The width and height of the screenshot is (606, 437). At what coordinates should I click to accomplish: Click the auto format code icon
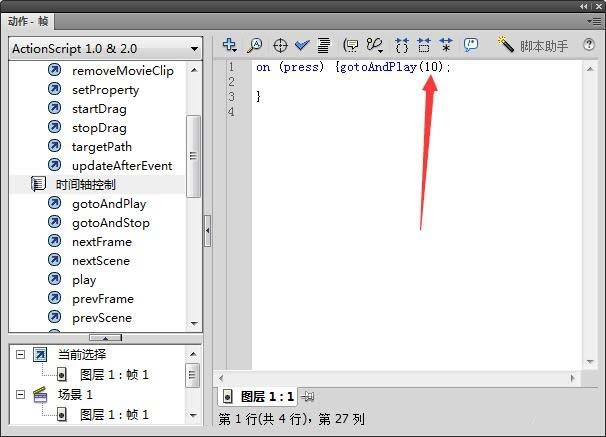[x=324, y=46]
